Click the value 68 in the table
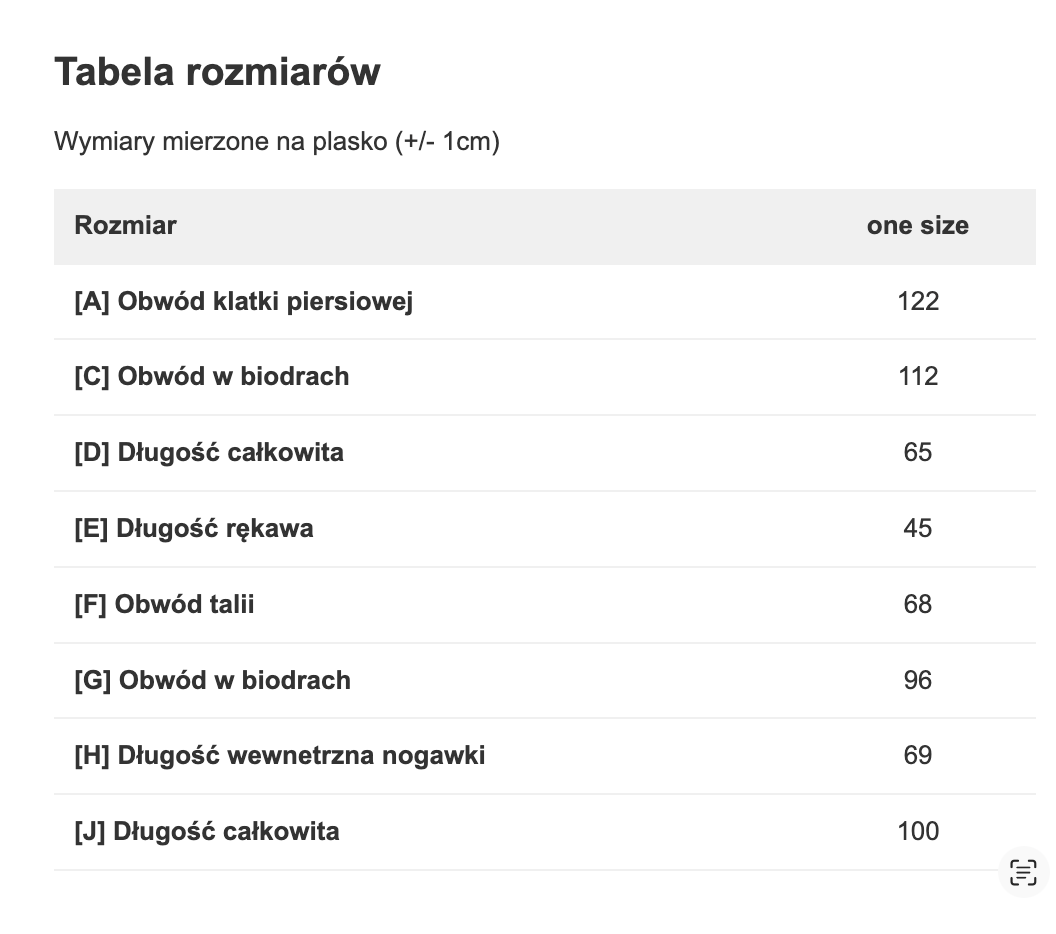This screenshot has width=1056, height=934. tap(917, 604)
